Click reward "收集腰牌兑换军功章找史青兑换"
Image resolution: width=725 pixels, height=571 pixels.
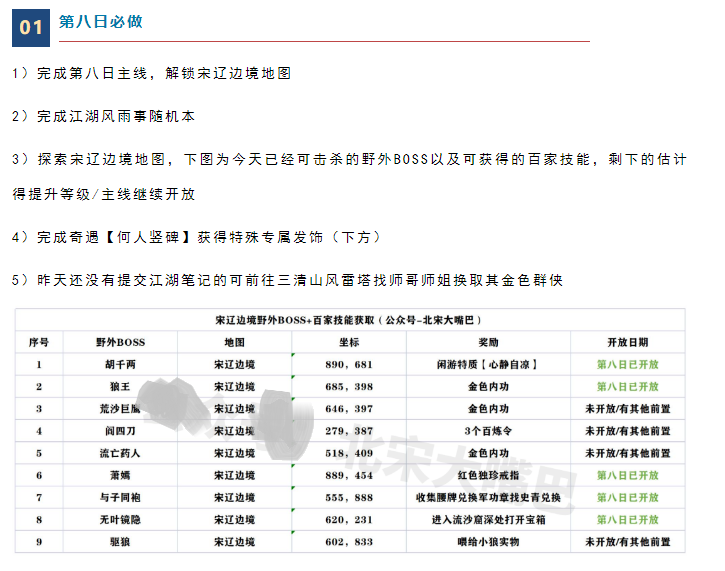tap(488, 497)
